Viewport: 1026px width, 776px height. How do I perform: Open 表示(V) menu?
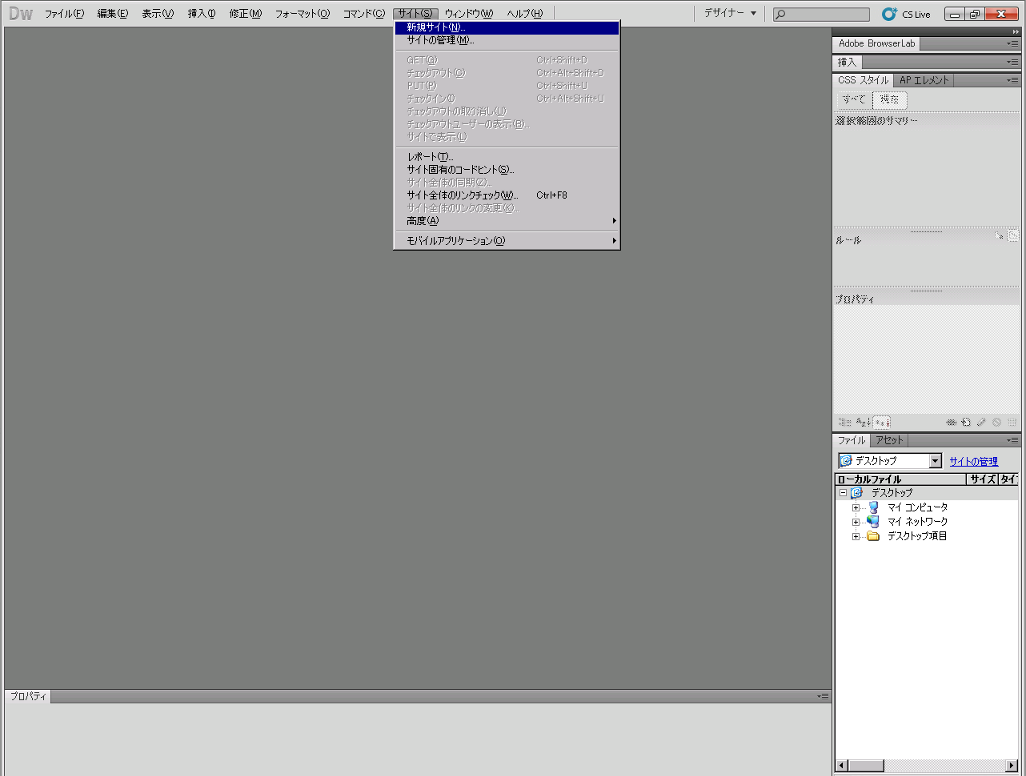[158, 14]
